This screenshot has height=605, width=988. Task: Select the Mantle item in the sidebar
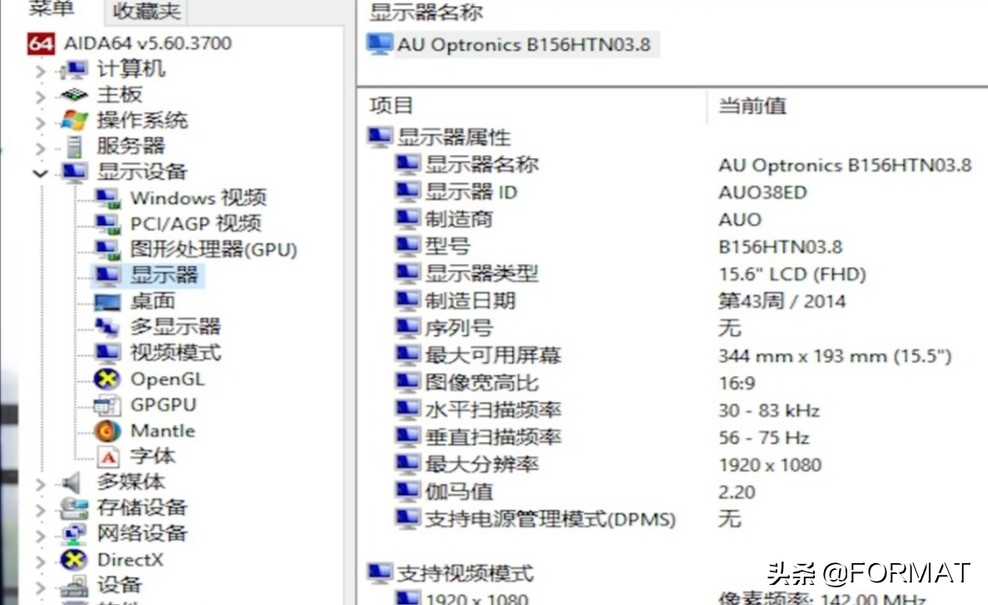point(163,431)
